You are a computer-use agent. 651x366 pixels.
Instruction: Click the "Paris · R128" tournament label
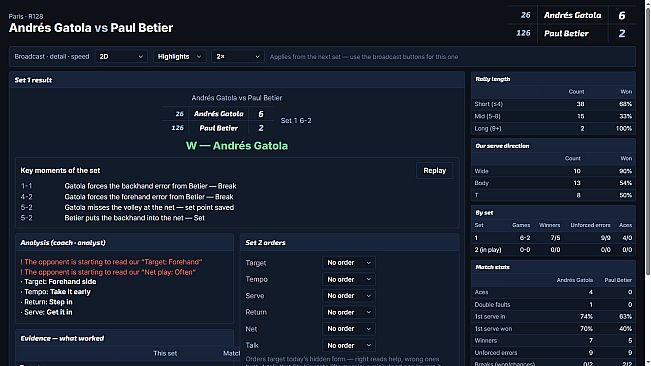point(26,16)
